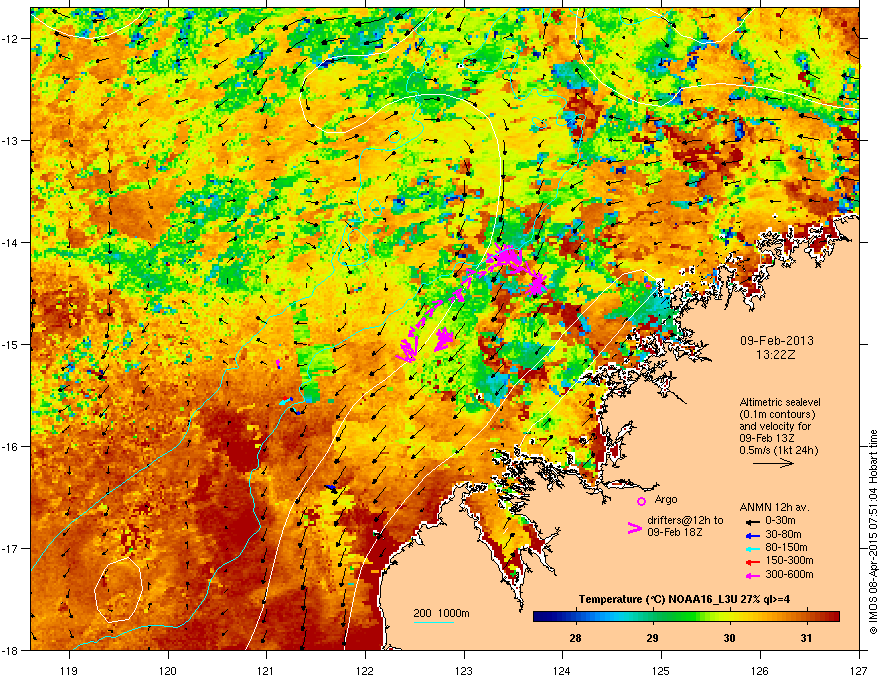Click latitude axis label -12
The width and height of the screenshot is (880, 680).
(x=11, y=39)
